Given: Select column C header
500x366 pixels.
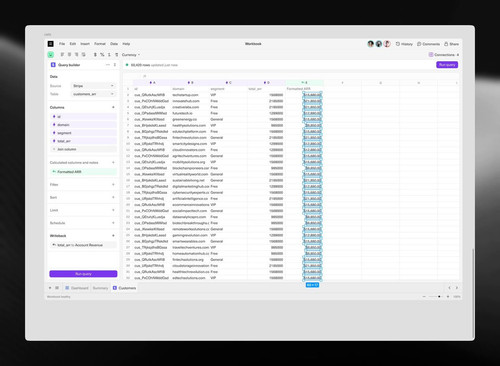Looking at the screenshot, I should tap(228, 82).
